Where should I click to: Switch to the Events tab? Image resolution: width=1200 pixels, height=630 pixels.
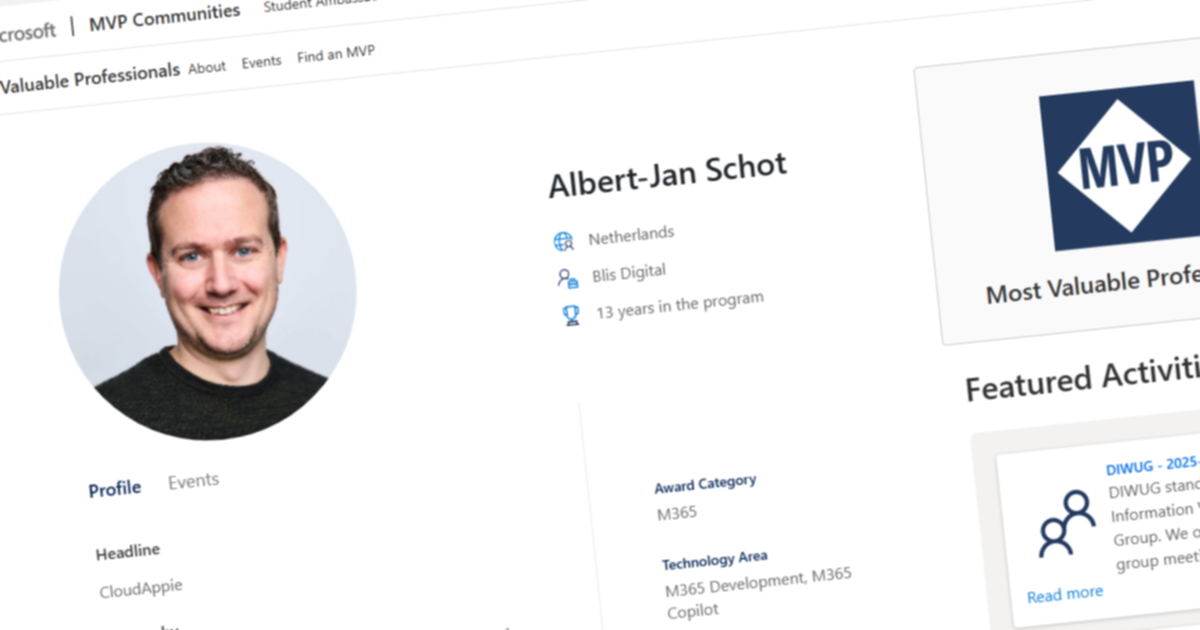(x=193, y=481)
